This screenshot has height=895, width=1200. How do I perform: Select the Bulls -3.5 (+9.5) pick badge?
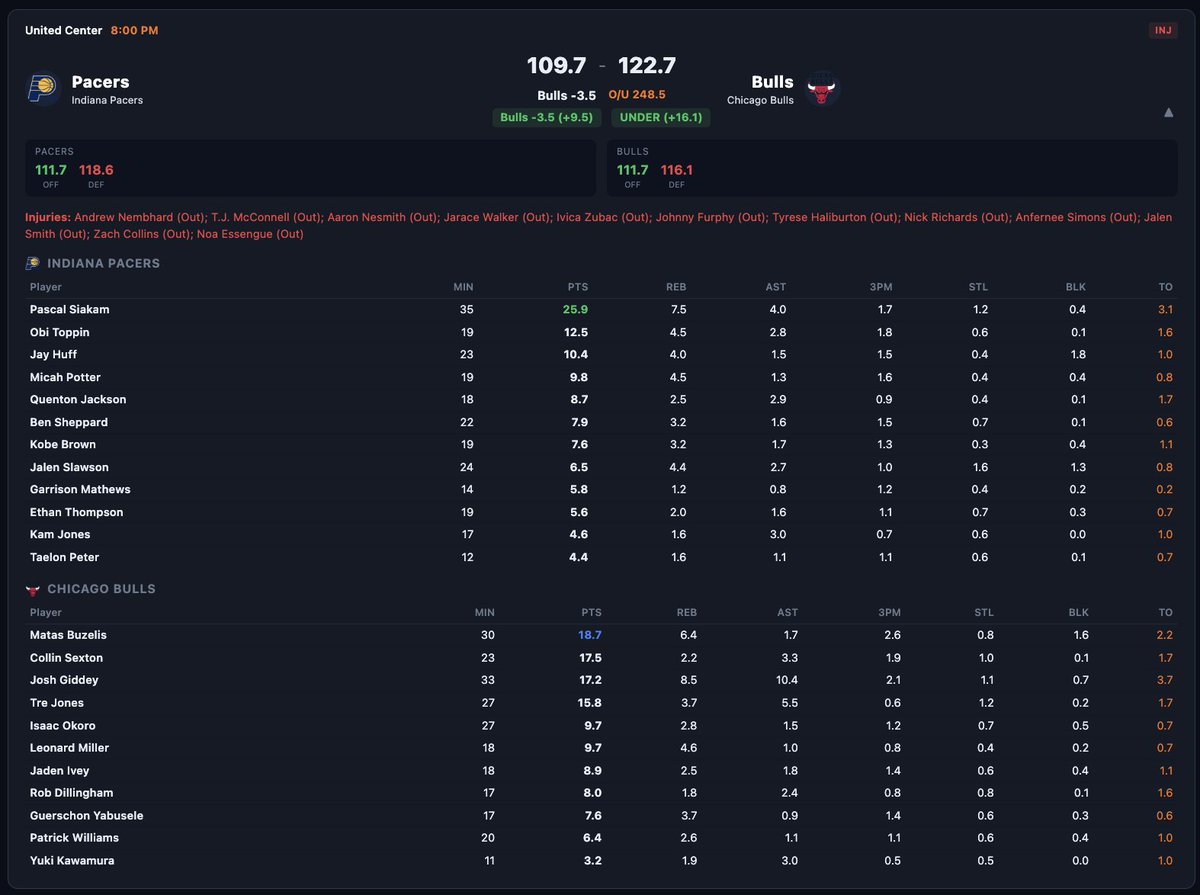547,117
